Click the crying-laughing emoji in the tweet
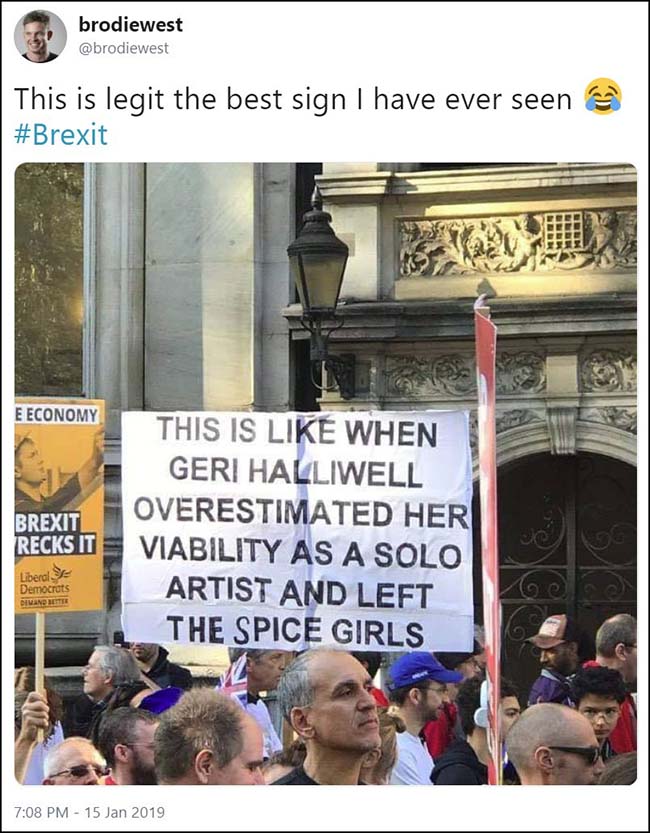650x833 pixels. pyautogui.click(x=603, y=97)
